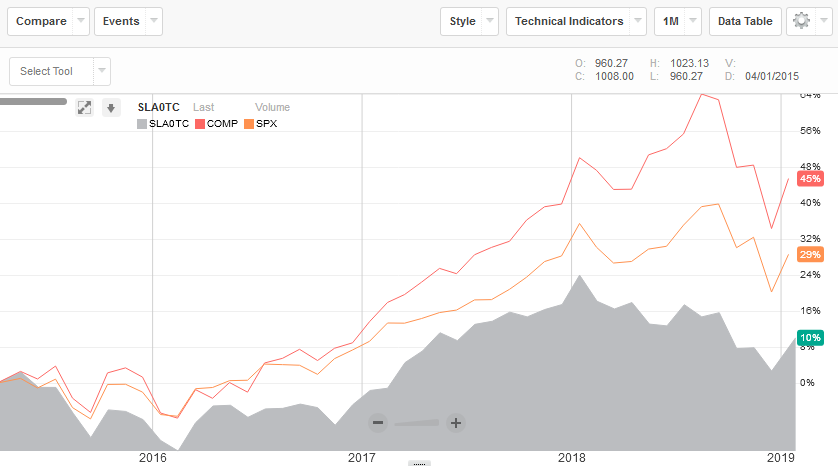The image size is (838, 466).
Task: Click the zoom in plus button
Action: click(x=456, y=423)
